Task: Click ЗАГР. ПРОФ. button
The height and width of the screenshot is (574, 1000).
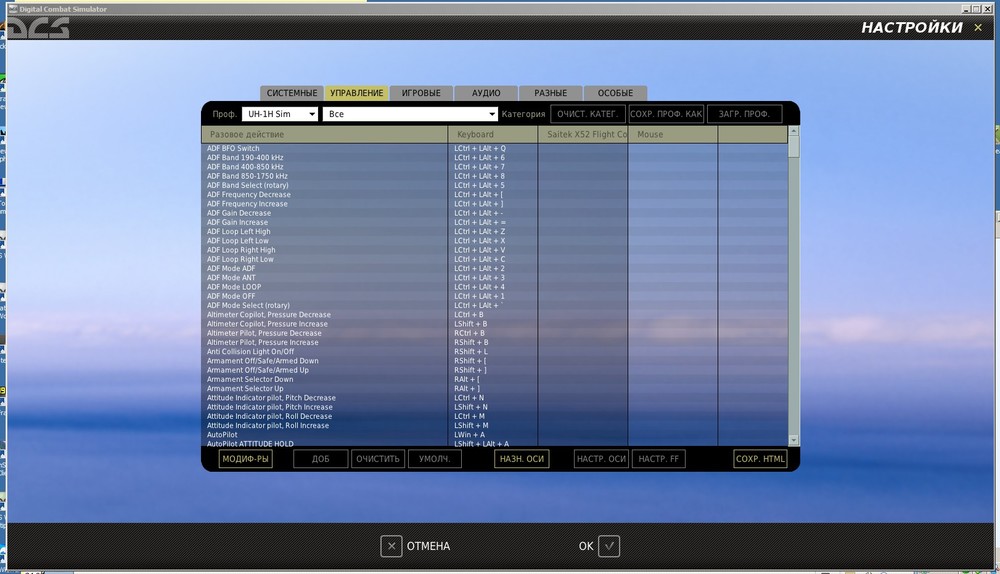Action: [x=744, y=114]
